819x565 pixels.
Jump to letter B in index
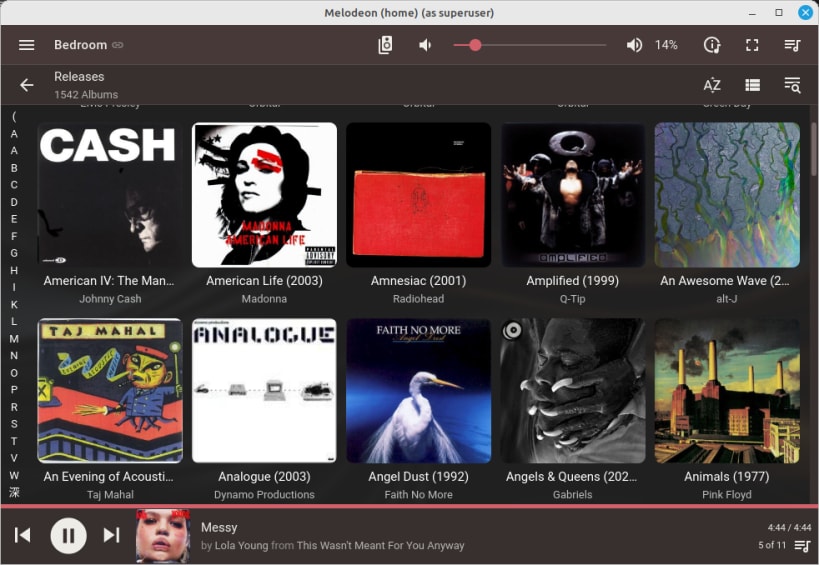click(14, 168)
